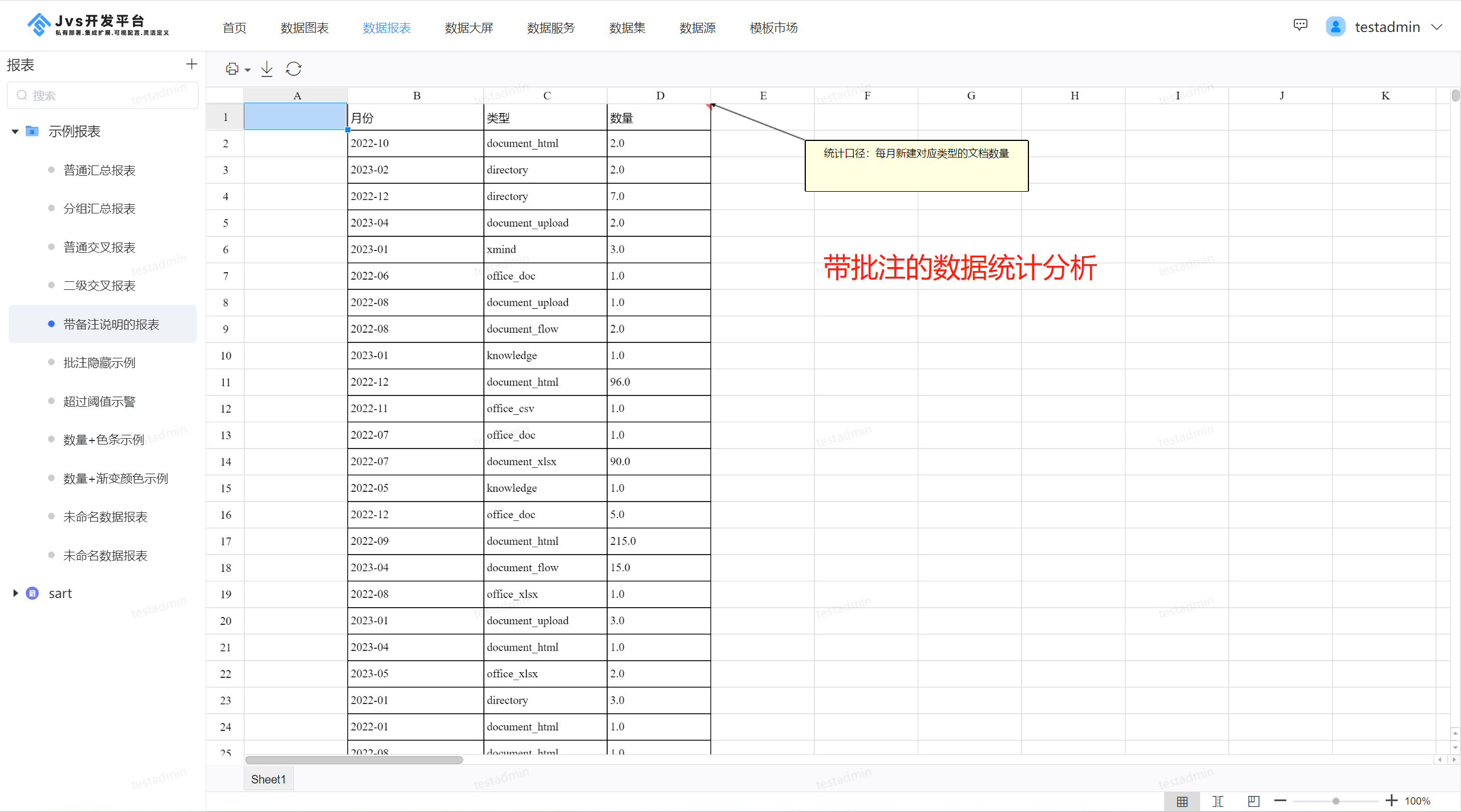This screenshot has width=1461, height=812.
Task: Collapse the 示例报表 folder
Action: point(15,132)
